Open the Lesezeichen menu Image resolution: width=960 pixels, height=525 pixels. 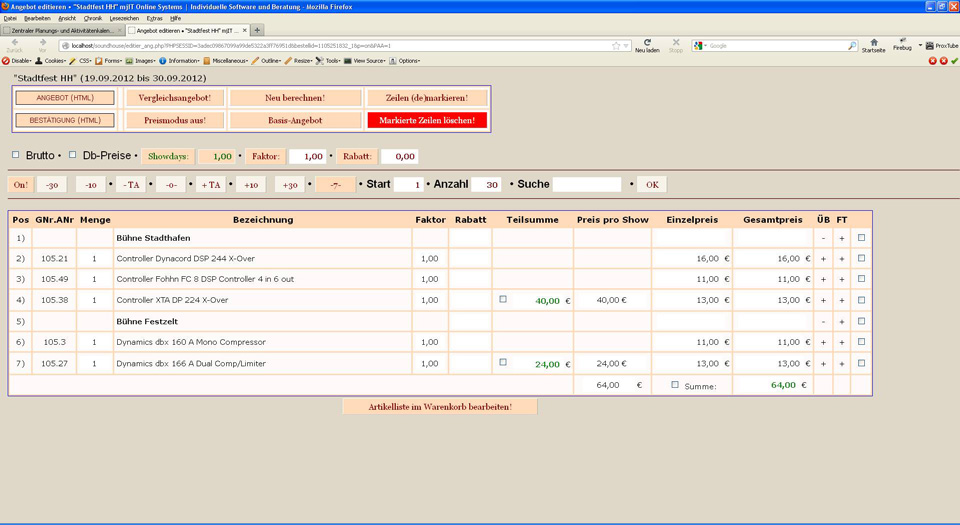click(124, 18)
